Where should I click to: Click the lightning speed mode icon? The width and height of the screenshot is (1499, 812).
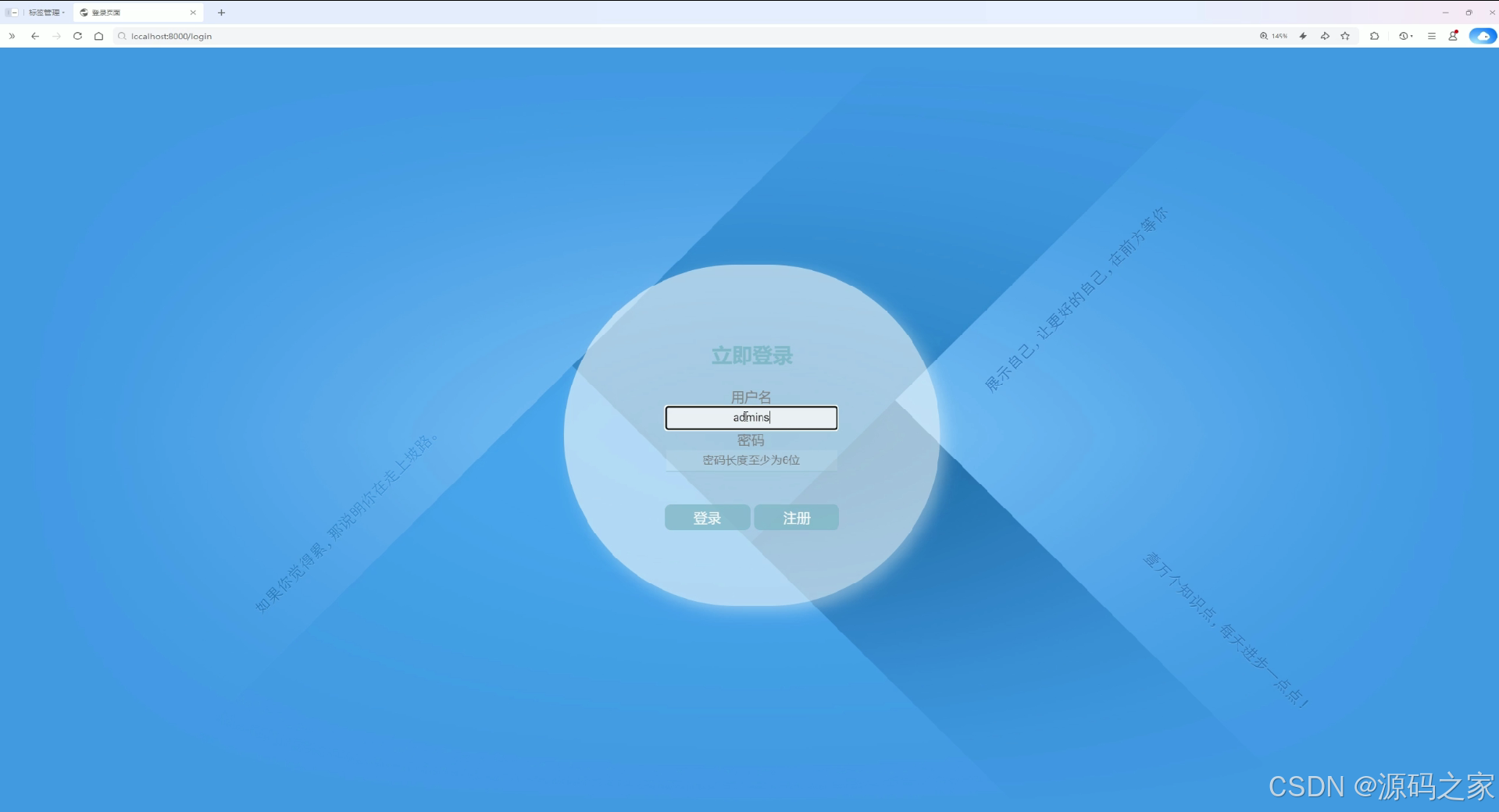tap(1303, 36)
